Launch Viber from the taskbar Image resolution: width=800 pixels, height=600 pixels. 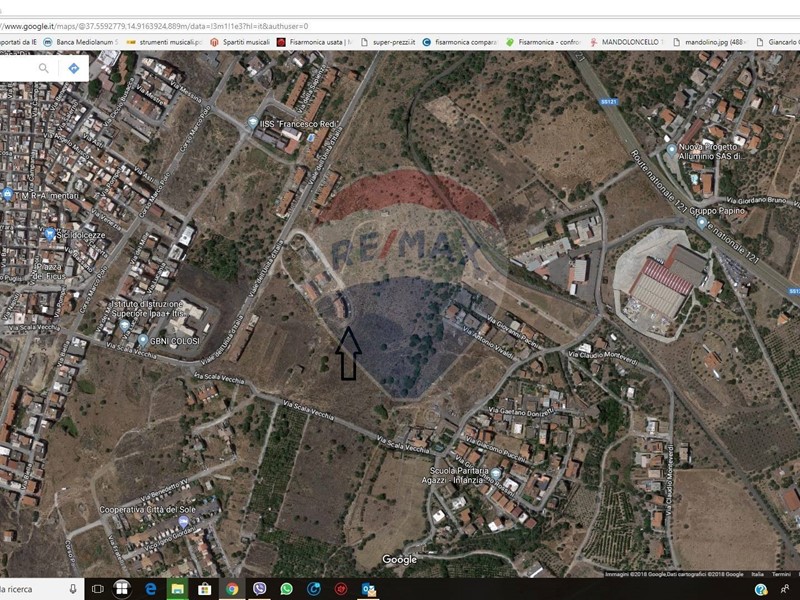(x=260, y=589)
